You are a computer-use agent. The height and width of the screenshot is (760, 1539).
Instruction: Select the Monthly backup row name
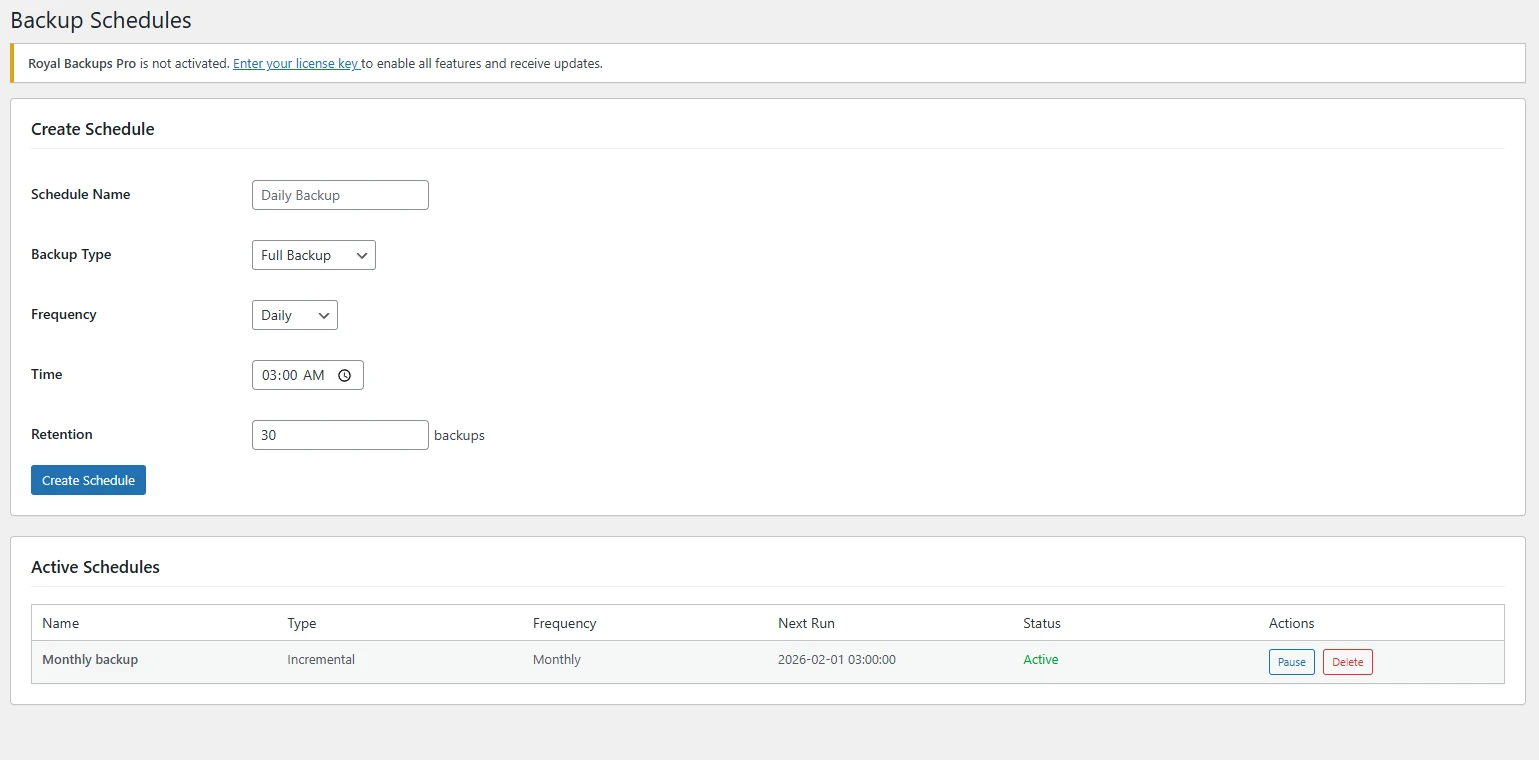tap(90, 659)
